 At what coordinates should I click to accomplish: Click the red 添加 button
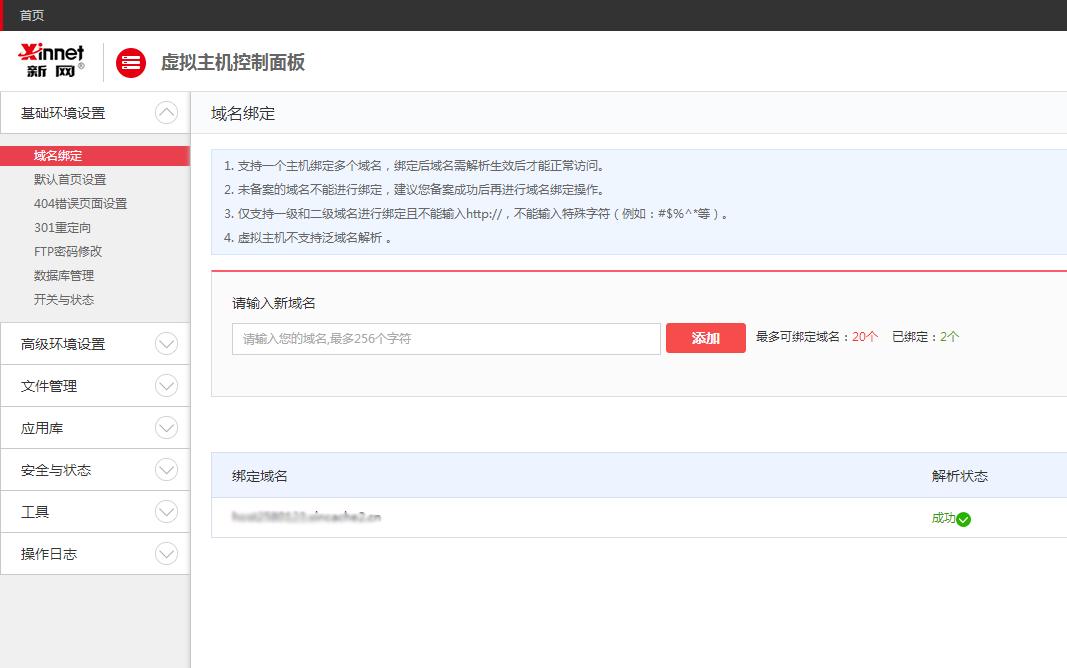tap(705, 338)
